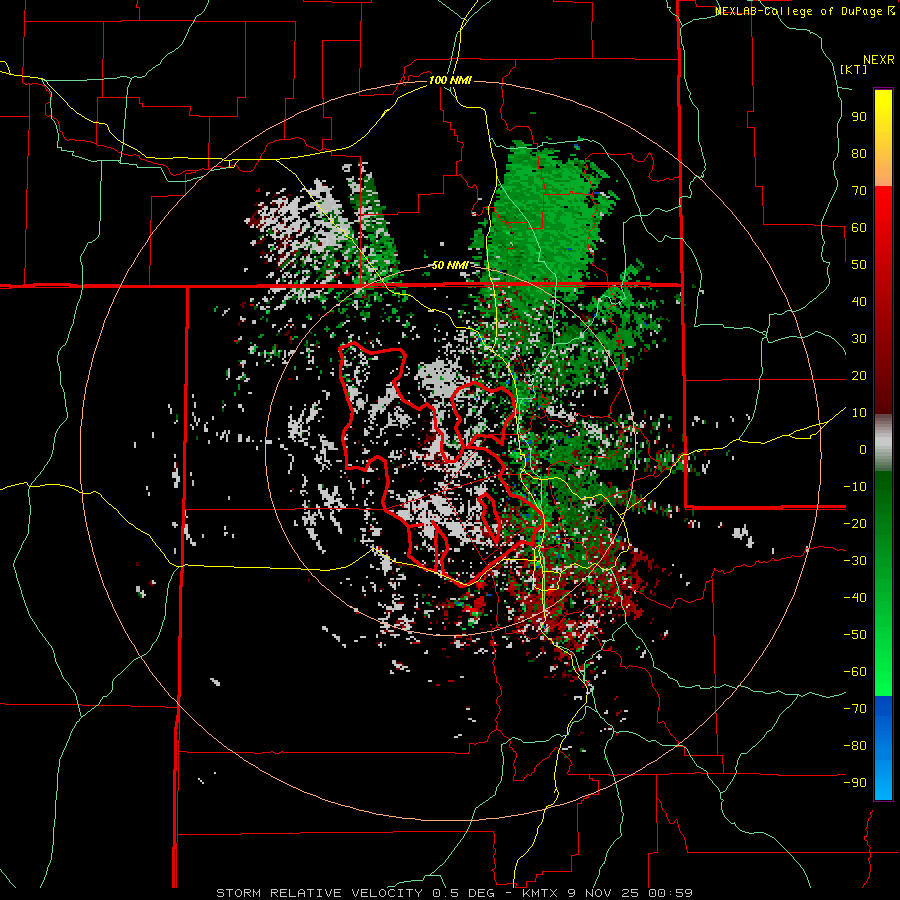900x900 pixels.
Task: Click the 80 value on the velocity scale
Action: pyautogui.click(x=859, y=153)
